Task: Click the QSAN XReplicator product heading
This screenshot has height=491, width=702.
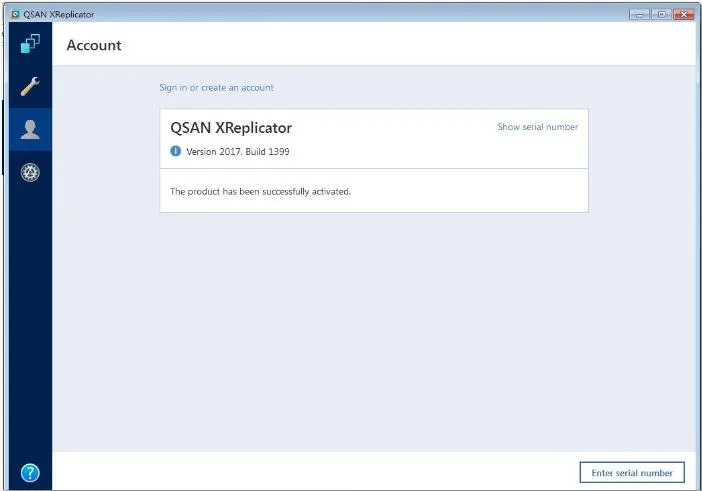Action: pos(231,128)
